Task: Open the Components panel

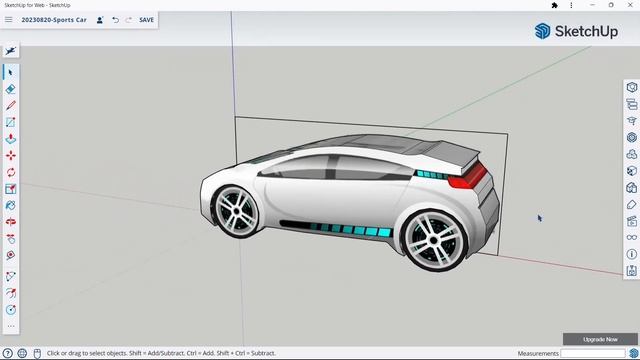Action: coord(631,138)
